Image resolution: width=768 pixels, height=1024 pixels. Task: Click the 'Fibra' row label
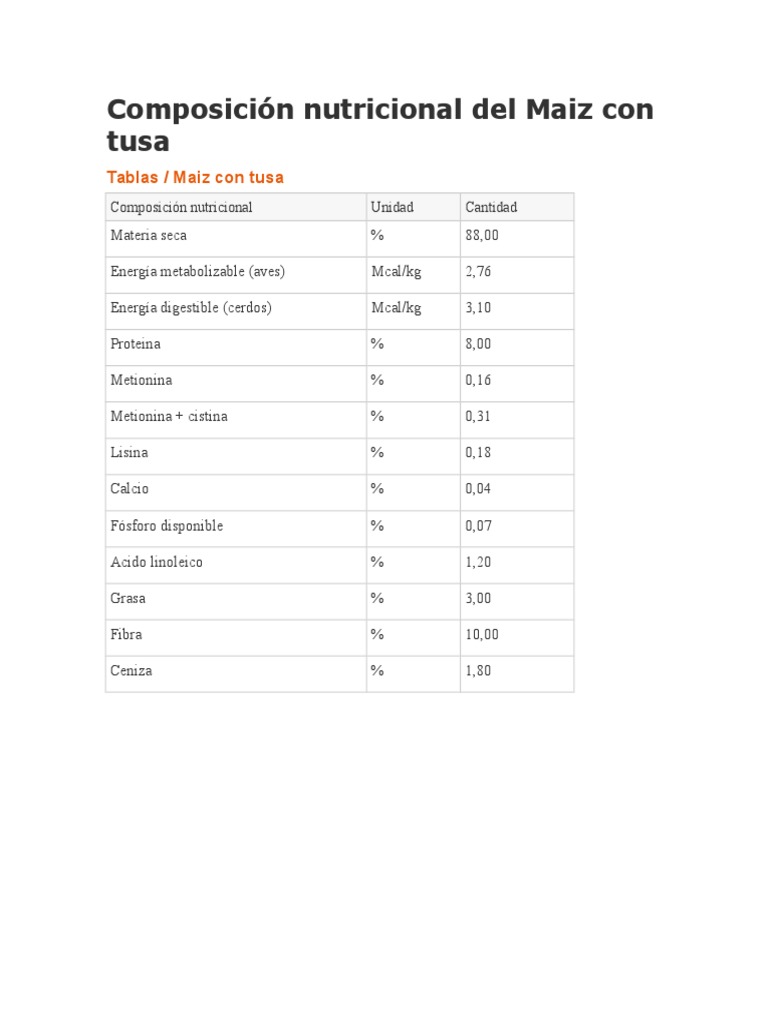tap(126, 634)
